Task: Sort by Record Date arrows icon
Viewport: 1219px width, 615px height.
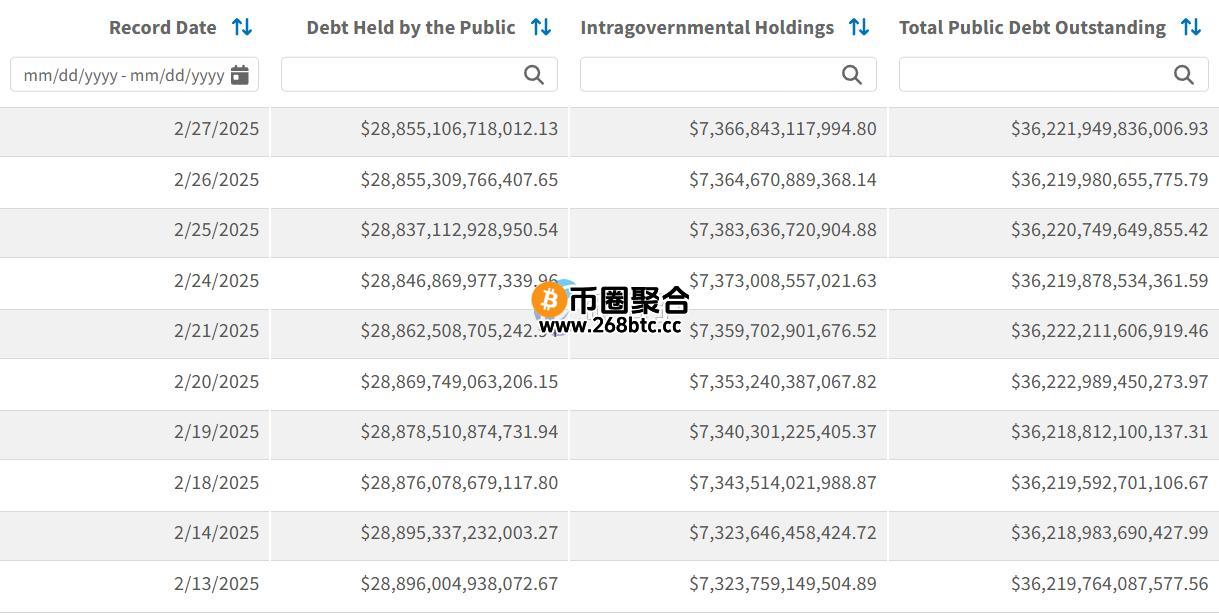Action: tap(242, 28)
